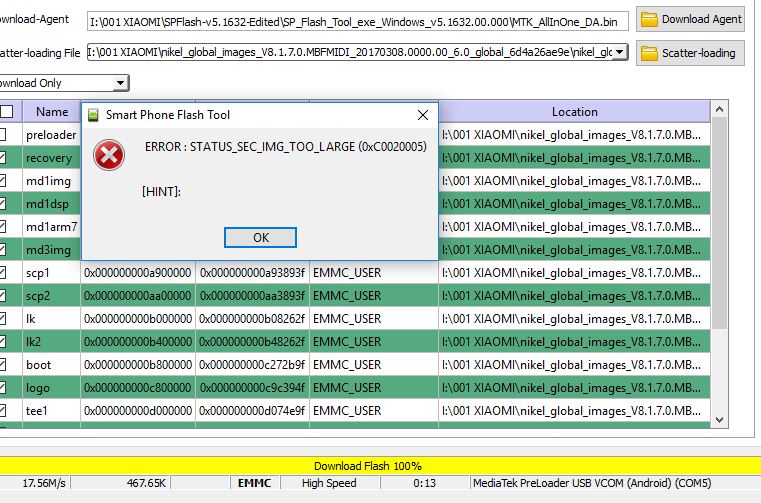Open the Download Only mode dropdown
761x503 pixels.
coord(121,83)
